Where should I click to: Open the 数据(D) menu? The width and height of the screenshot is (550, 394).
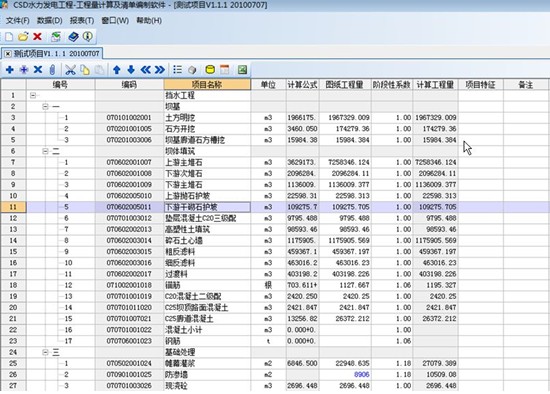click(49, 21)
